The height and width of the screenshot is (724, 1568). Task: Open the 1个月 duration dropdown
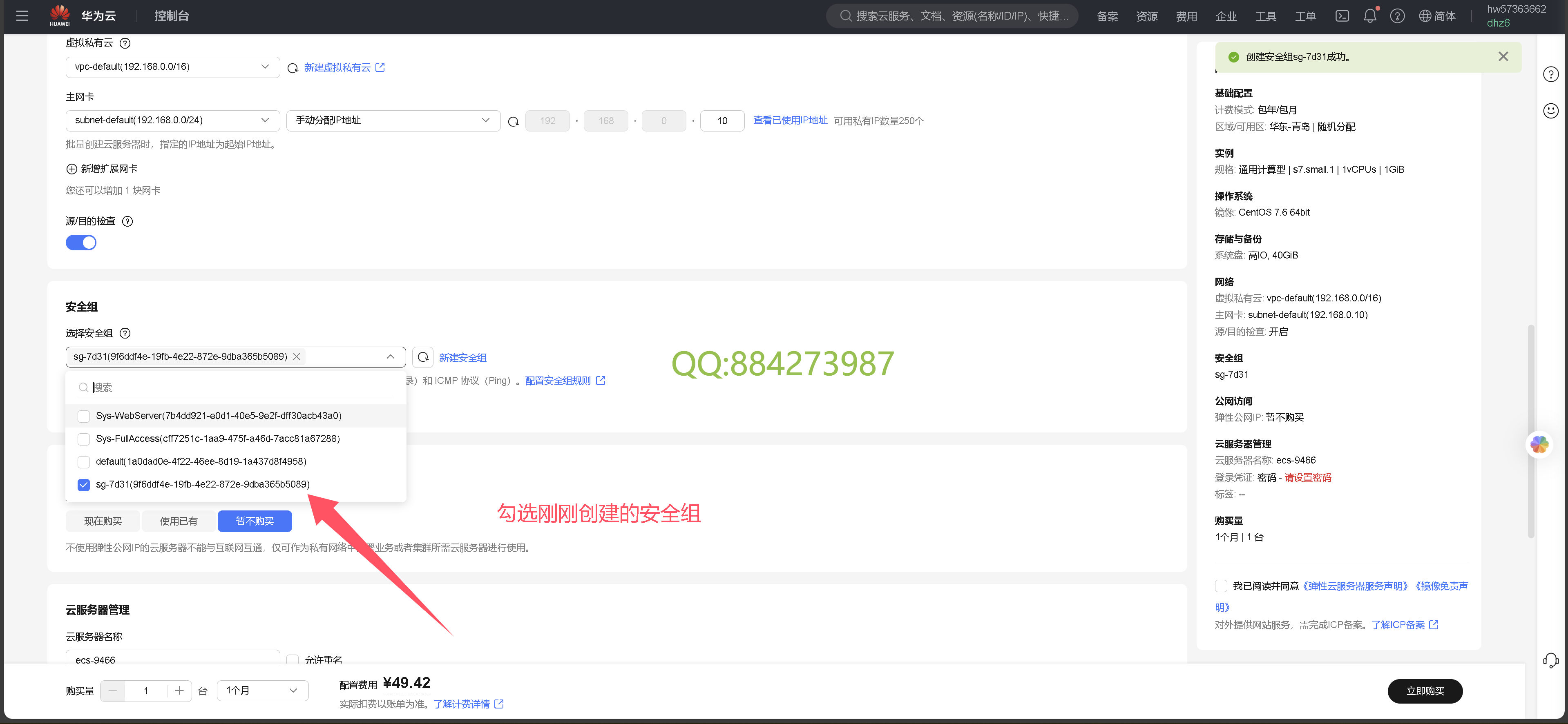pyautogui.click(x=263, y=691)
